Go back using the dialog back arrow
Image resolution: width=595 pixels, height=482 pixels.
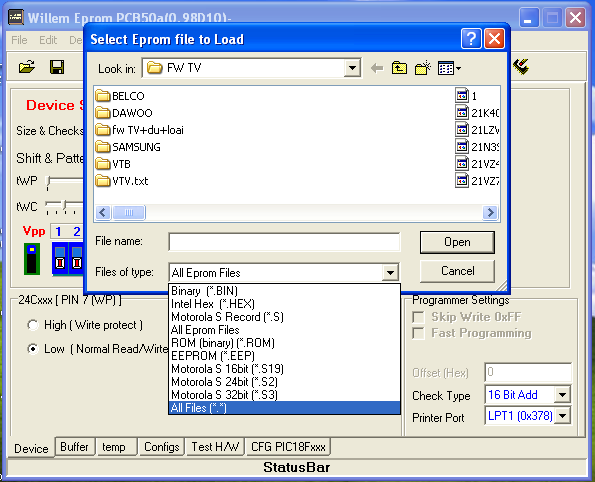click(x=377, y=68)
